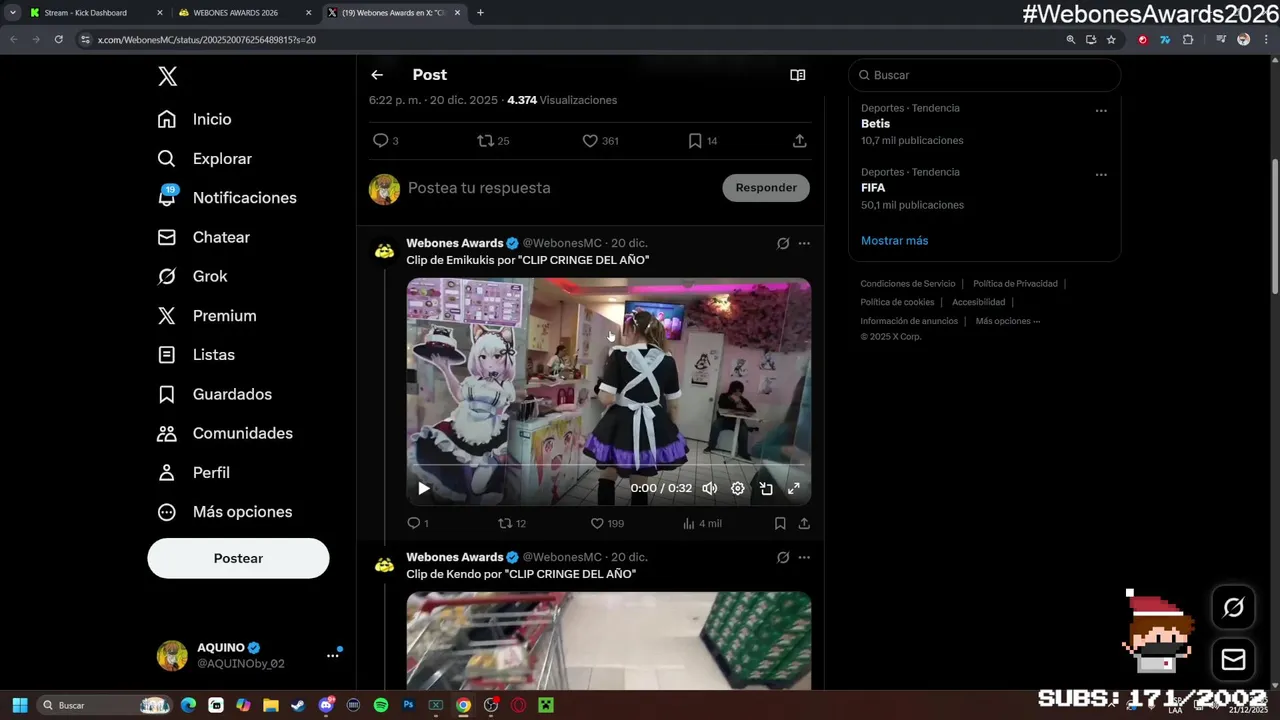Open a new browser tab

point(480,13)
